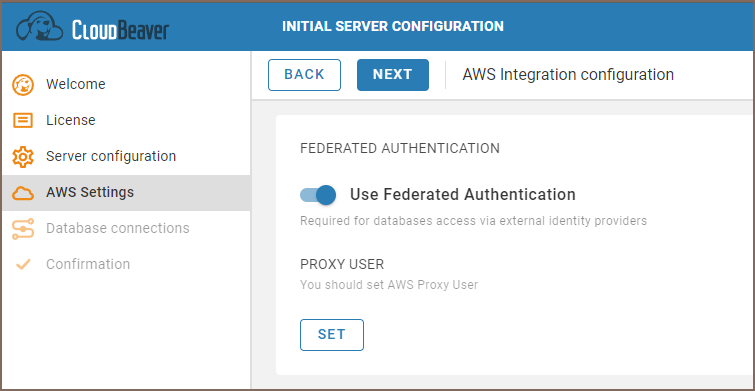Click the AWS Integration configuration heading
Viewport: 755px width, 391px height.
pos(568,75)
